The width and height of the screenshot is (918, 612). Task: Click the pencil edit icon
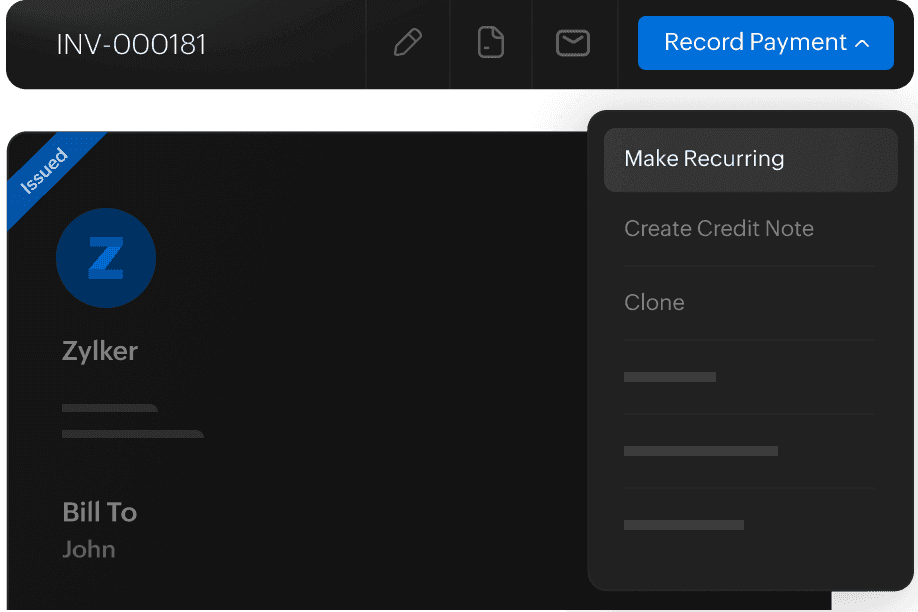click(407, 43)
